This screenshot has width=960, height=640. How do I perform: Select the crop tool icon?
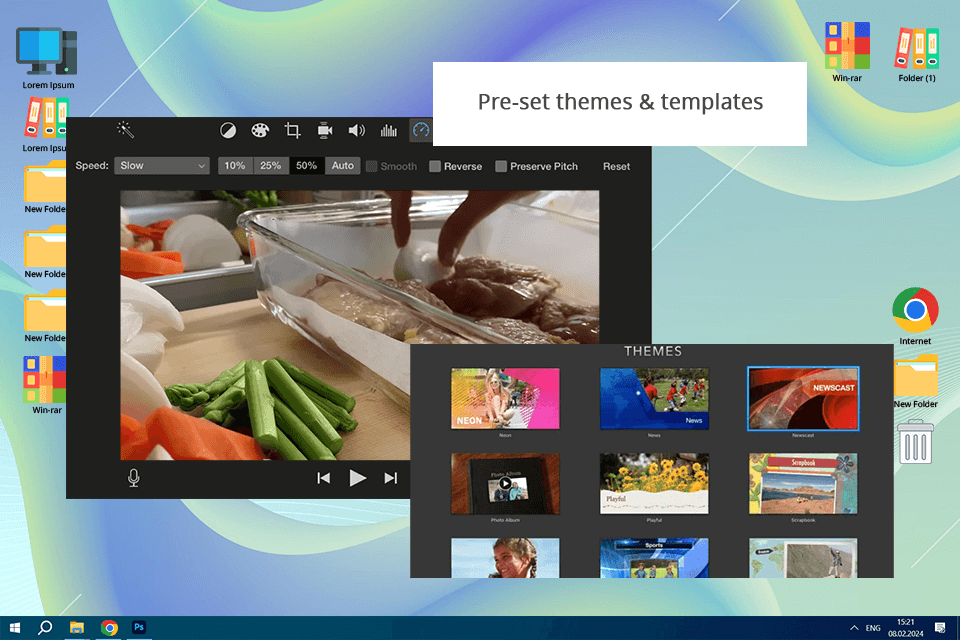click(293, 130)
